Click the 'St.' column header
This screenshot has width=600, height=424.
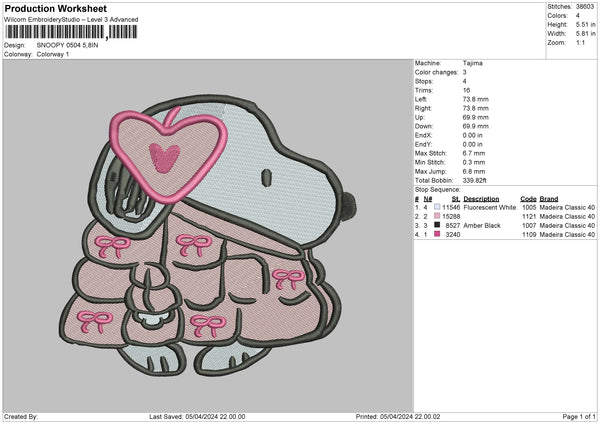click(x=456, y=199)
